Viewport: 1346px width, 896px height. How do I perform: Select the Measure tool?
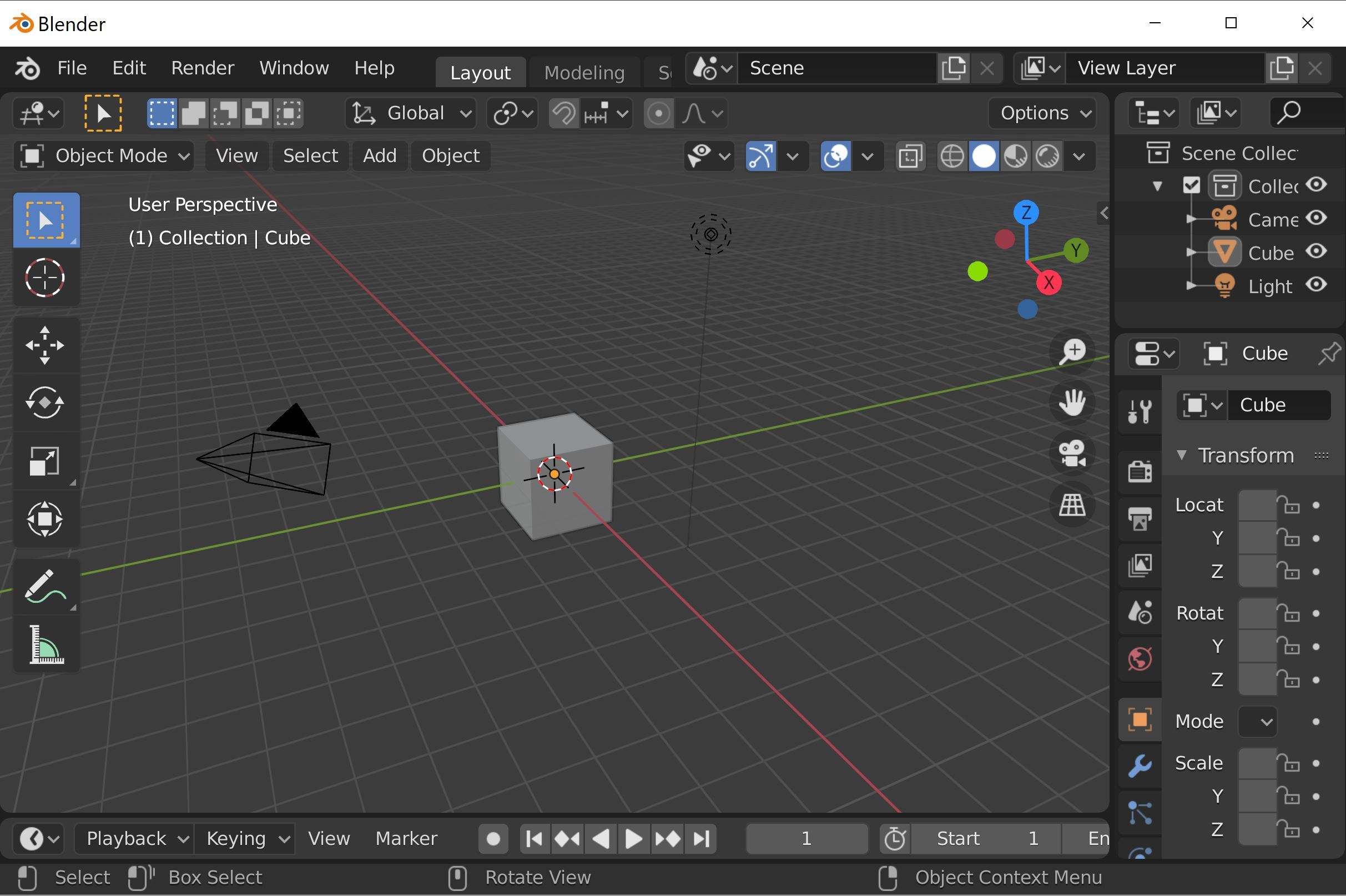click(45, 645)
